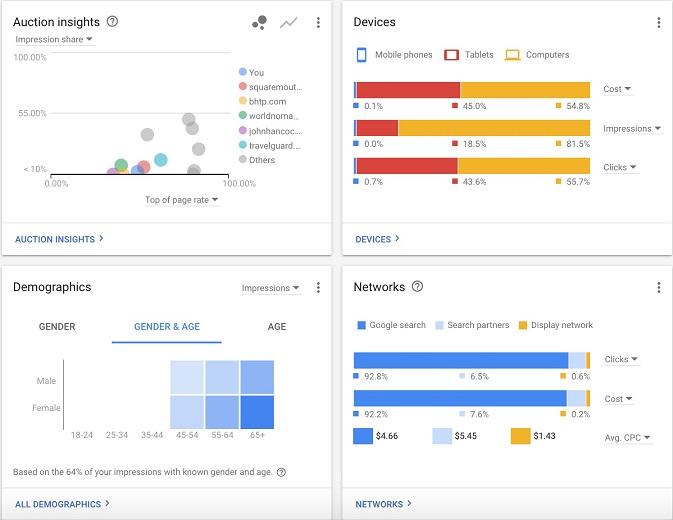Open the Devices Cost metric dropdown

click(617, 89)
